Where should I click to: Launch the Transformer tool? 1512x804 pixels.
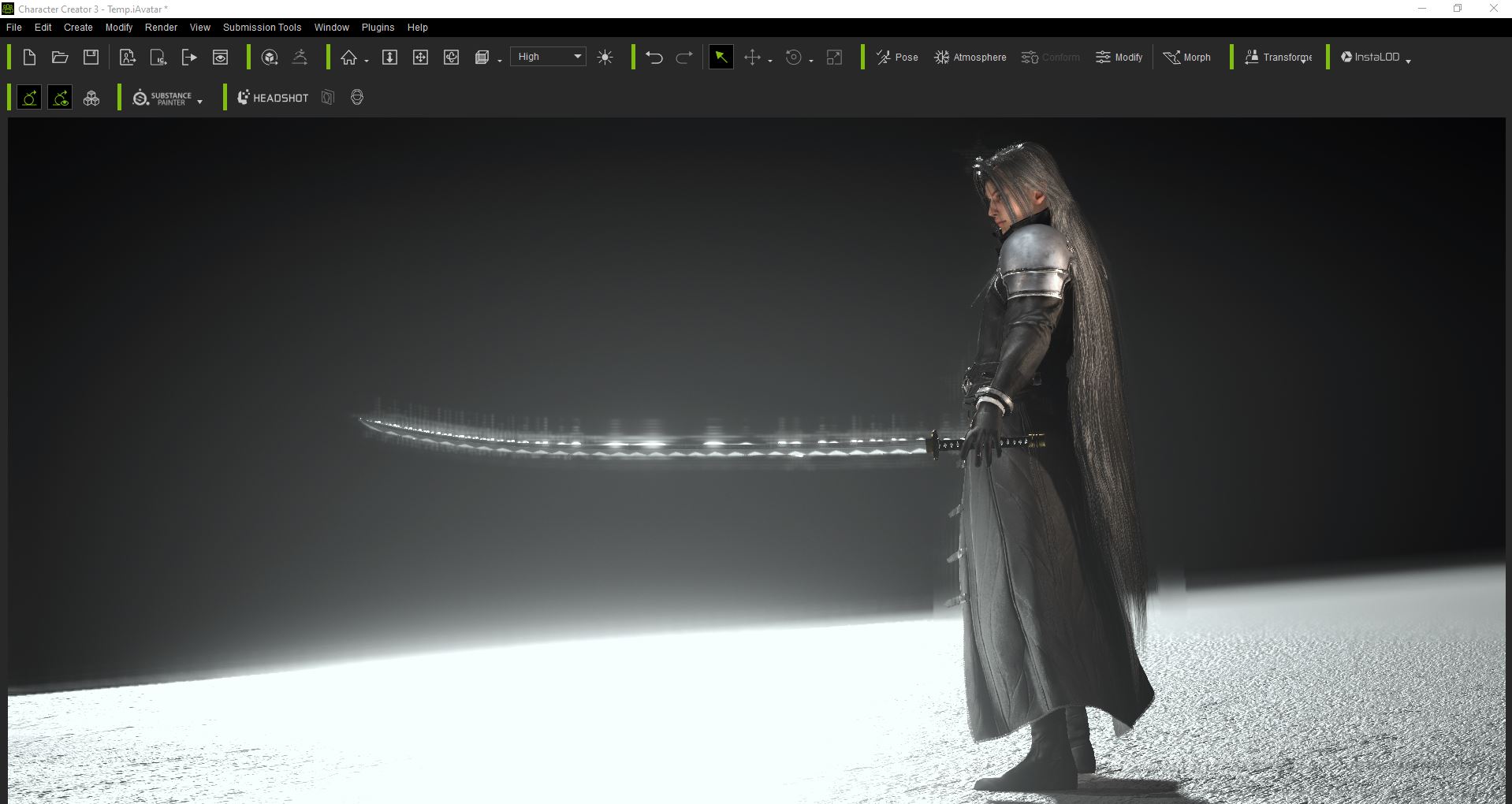[x=1278, y=57]
